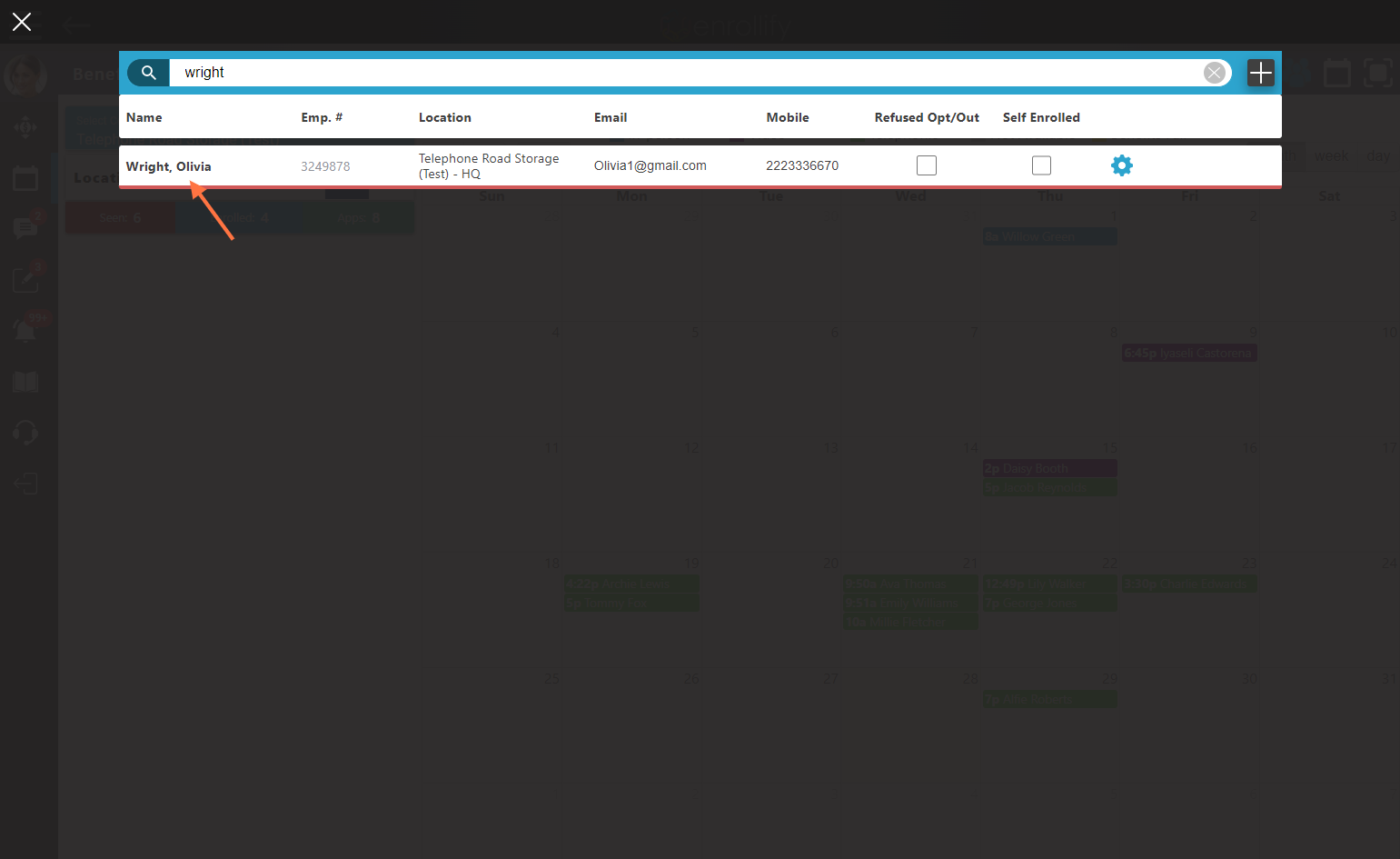Viewport: 1400px width, 859px height.
Task: Click the calendar icon in the top-right header
Action: tap(1337, 73)
